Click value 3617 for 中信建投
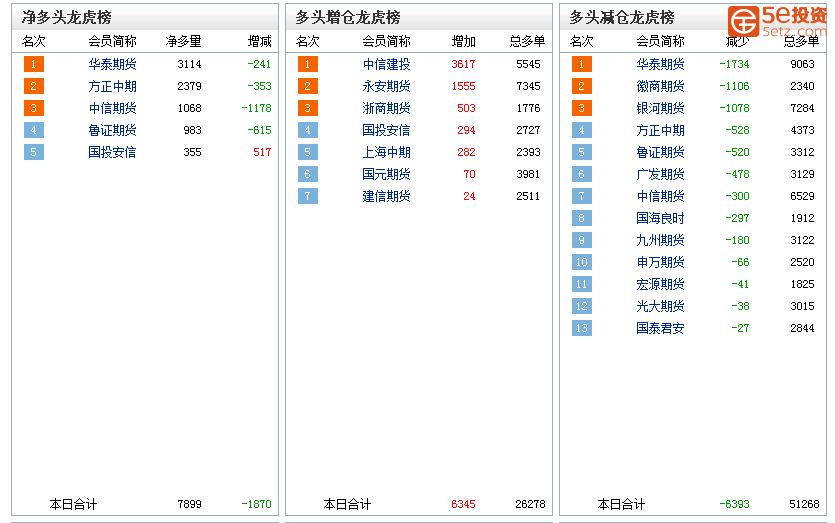 (x=463, y=64)
